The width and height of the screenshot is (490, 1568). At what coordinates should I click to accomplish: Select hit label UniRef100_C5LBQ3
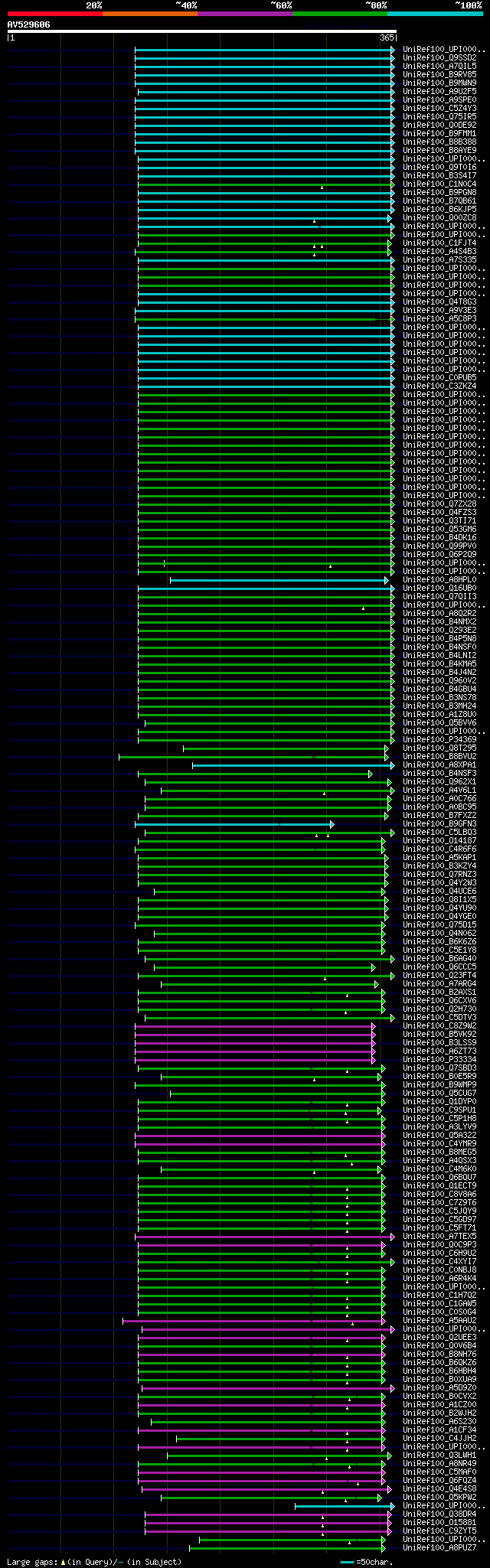(x=439, y=832)
